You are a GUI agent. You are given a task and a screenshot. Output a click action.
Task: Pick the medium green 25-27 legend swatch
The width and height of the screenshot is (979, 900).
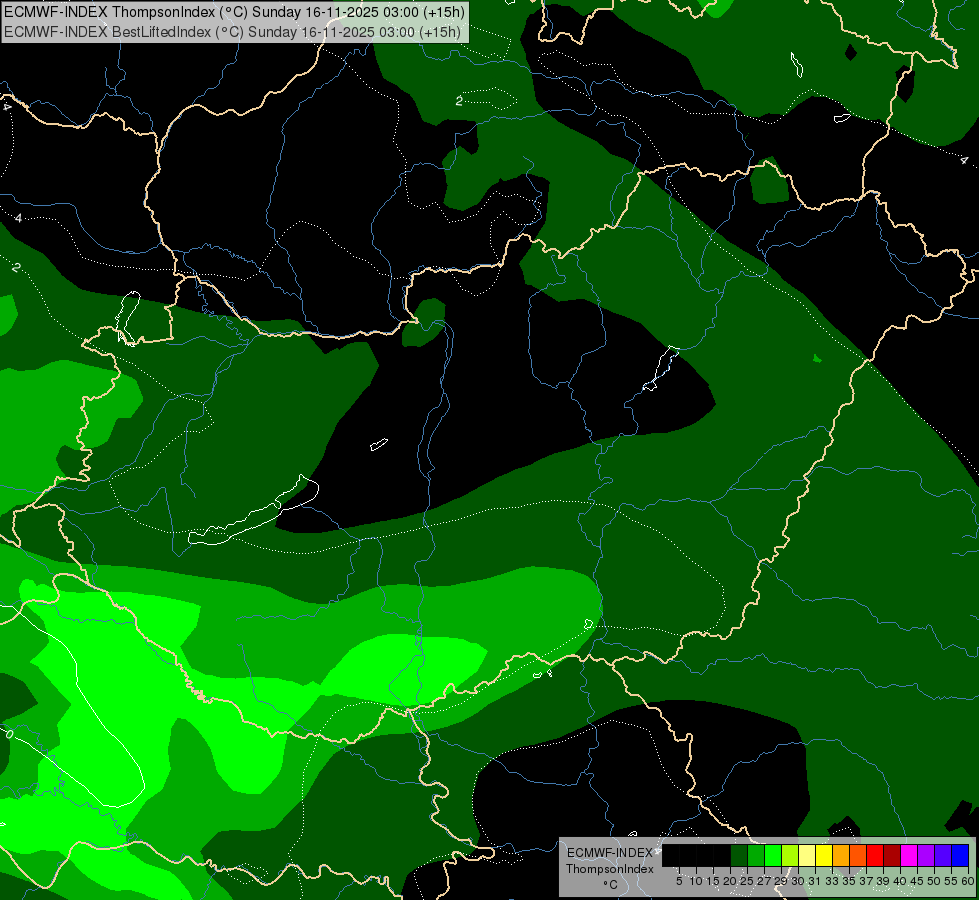[x=756, y=855]
